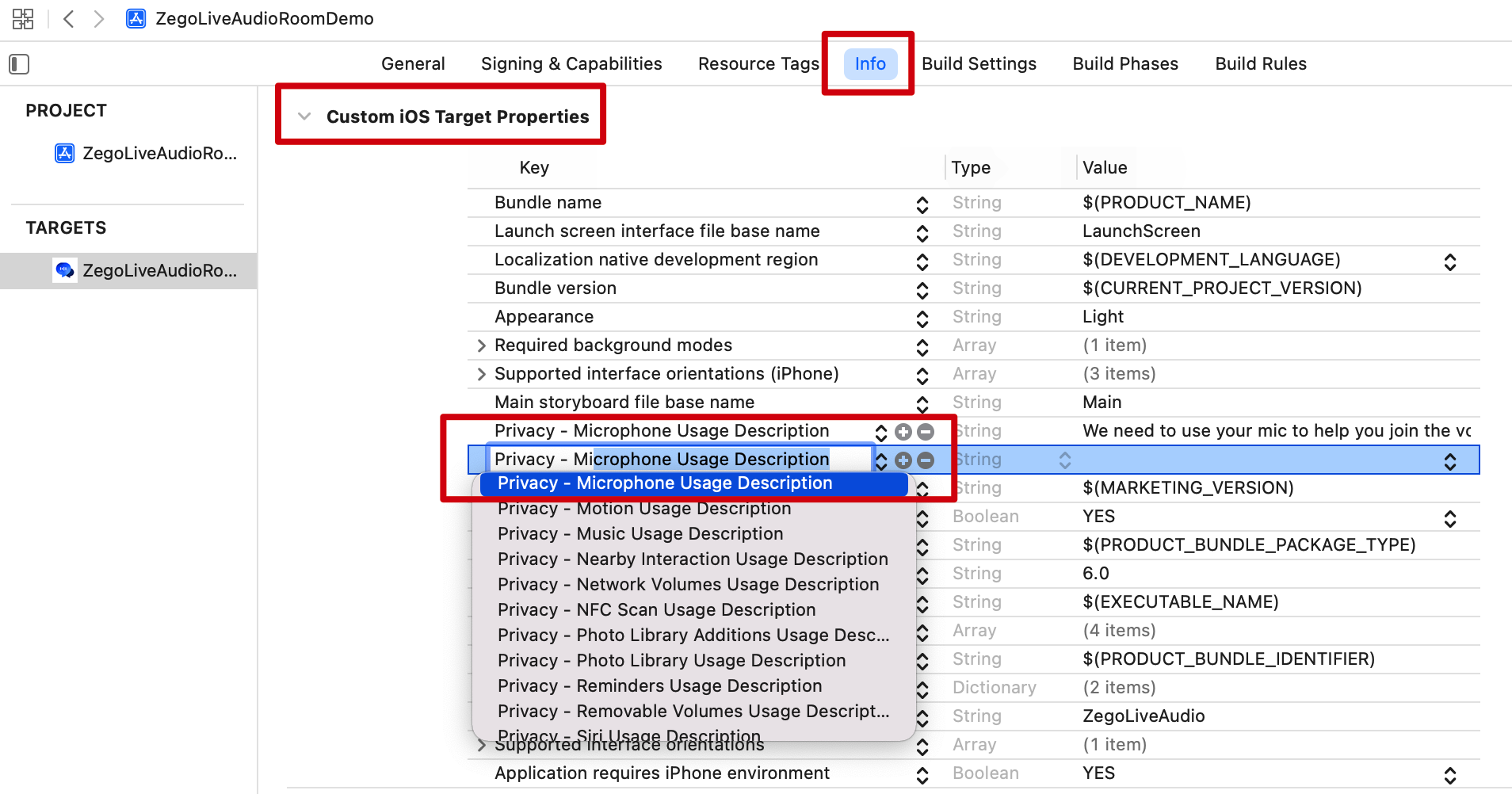Remove first Microphone Usage Description row
1512x794 pixels.
[x=926, y=432]
